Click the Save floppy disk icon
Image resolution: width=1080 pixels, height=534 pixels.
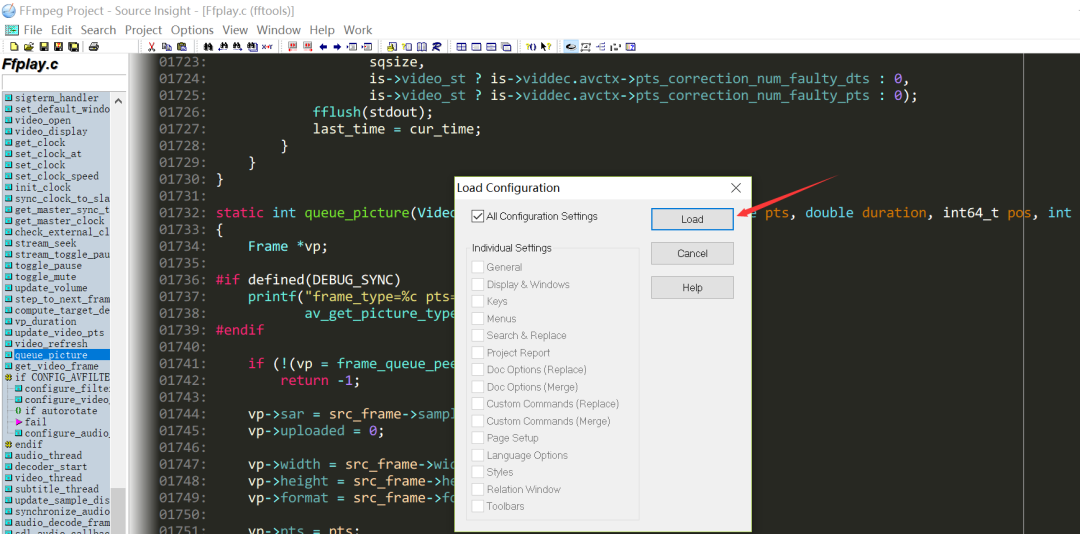43,47
